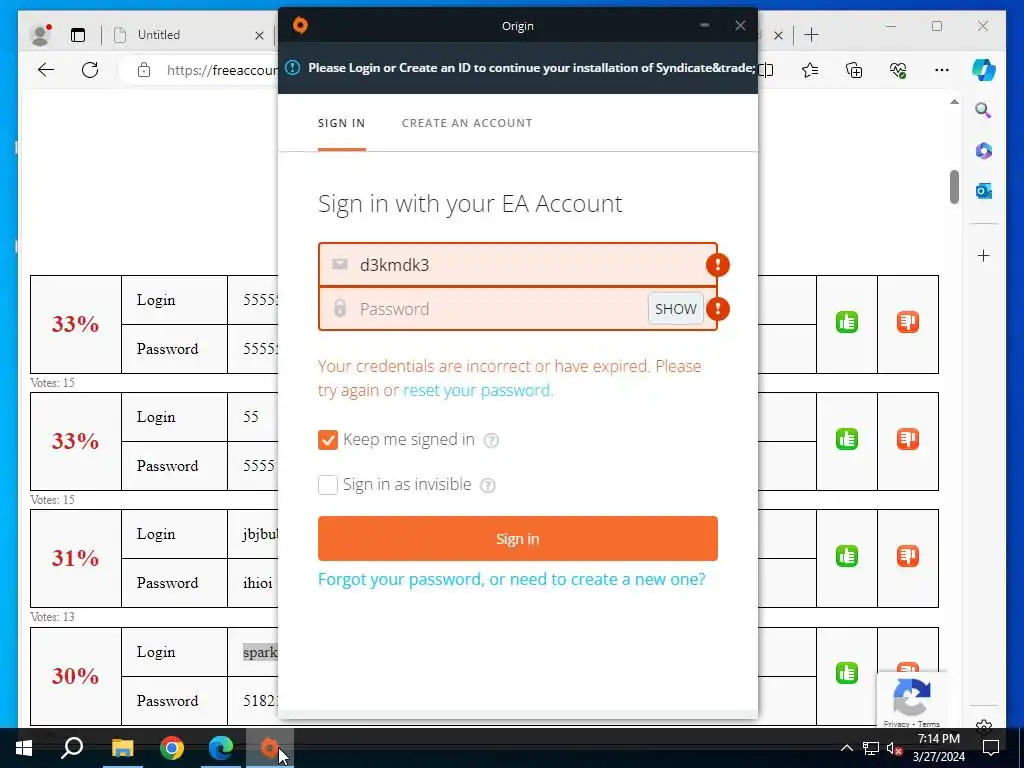Open Edge settings and more menu
This screenshot has width=1024, height=768.
[942, 70]
